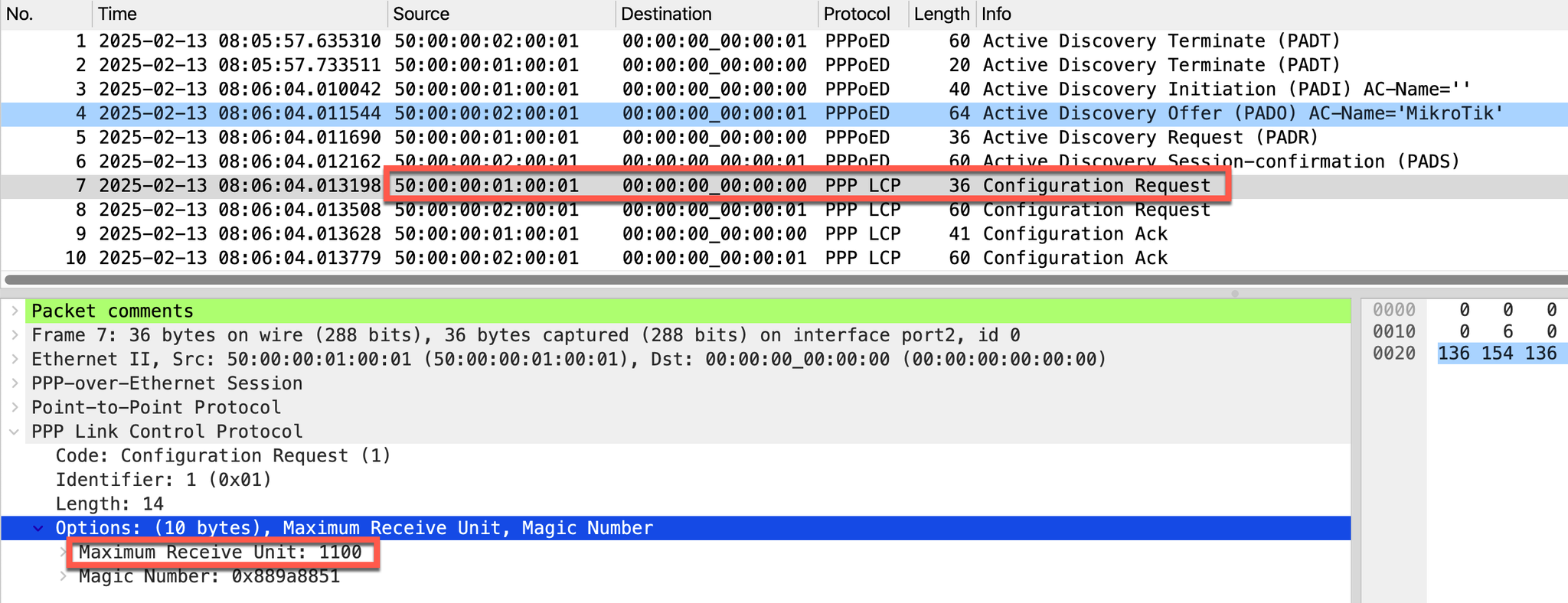Sort by the Time column header
Viewport: 1568px width, 603px height.
240,14
